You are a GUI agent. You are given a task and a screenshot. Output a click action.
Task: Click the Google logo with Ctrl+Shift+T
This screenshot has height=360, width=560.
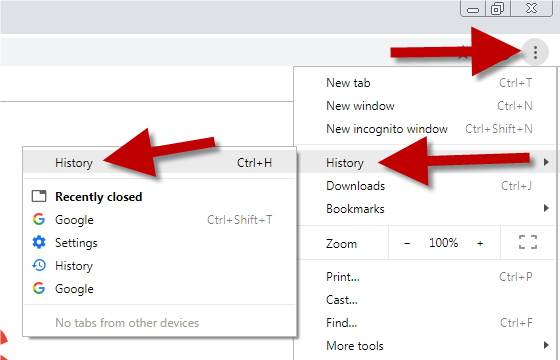point(39,219)
